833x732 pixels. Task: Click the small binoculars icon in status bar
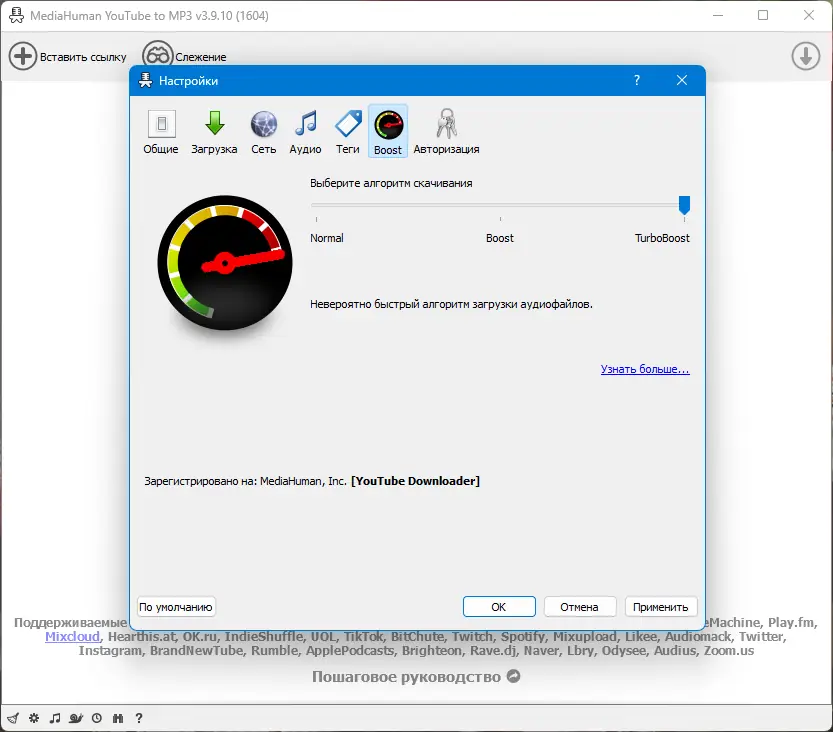point(118,718)
